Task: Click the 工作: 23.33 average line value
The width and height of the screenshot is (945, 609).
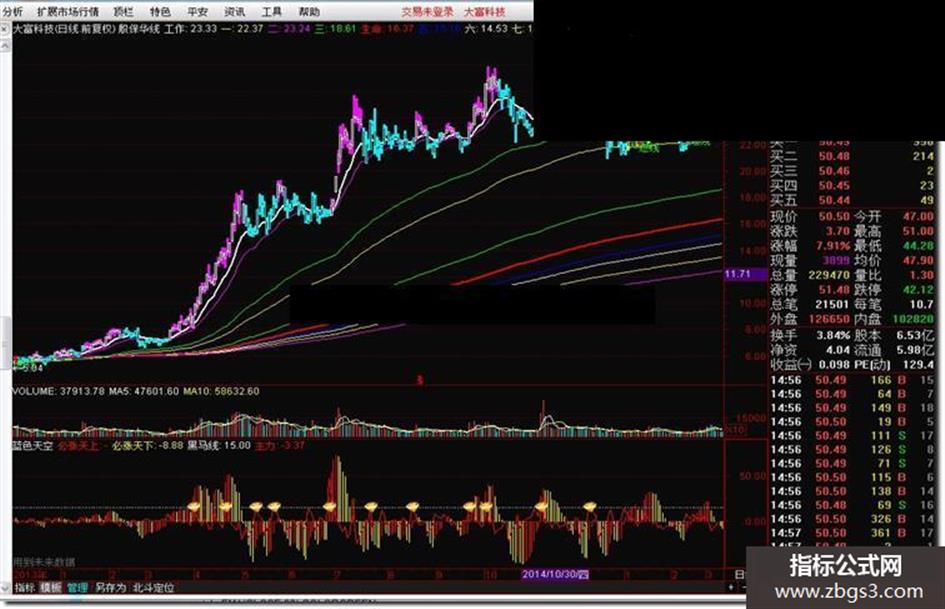Action: [x=190, y=28]
